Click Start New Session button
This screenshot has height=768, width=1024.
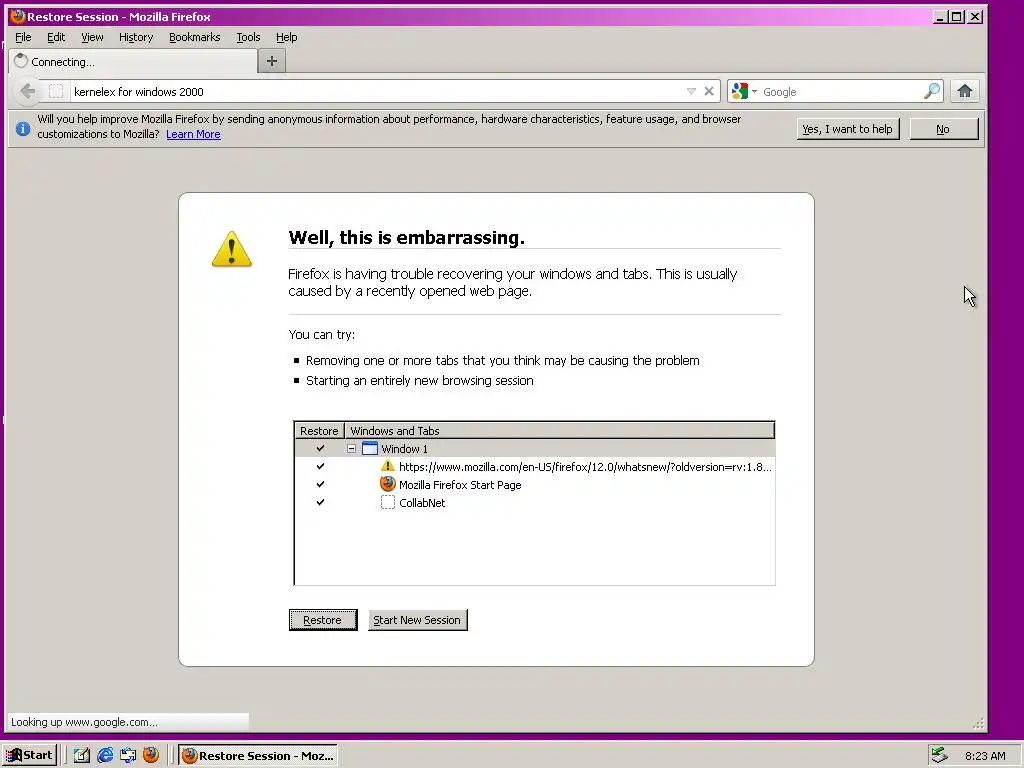pyautogui.click(x=417, y=620)
